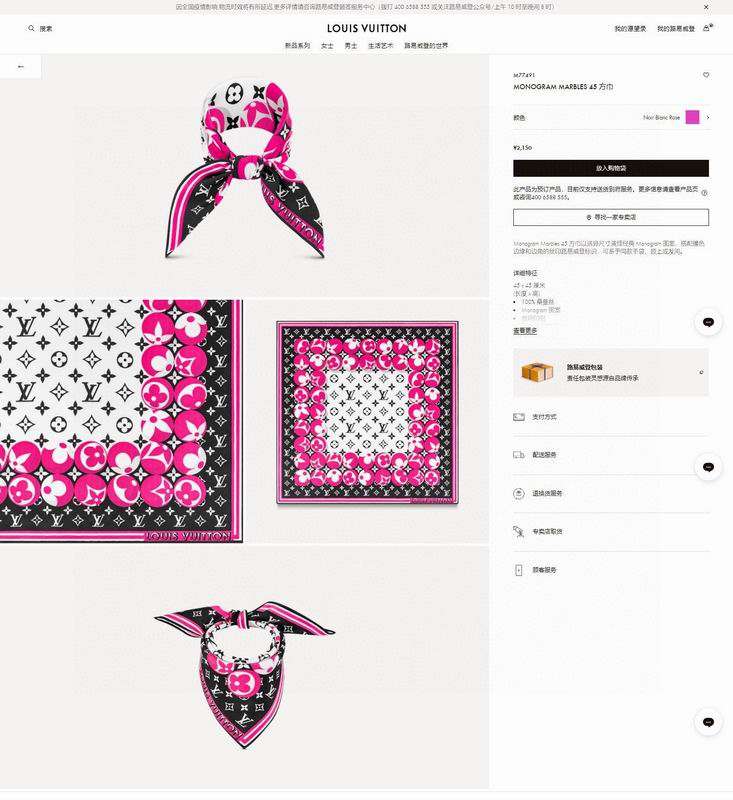
Task: Expand the 路易威登包装 packaging card arrow
Action: (x=701, y=372)
